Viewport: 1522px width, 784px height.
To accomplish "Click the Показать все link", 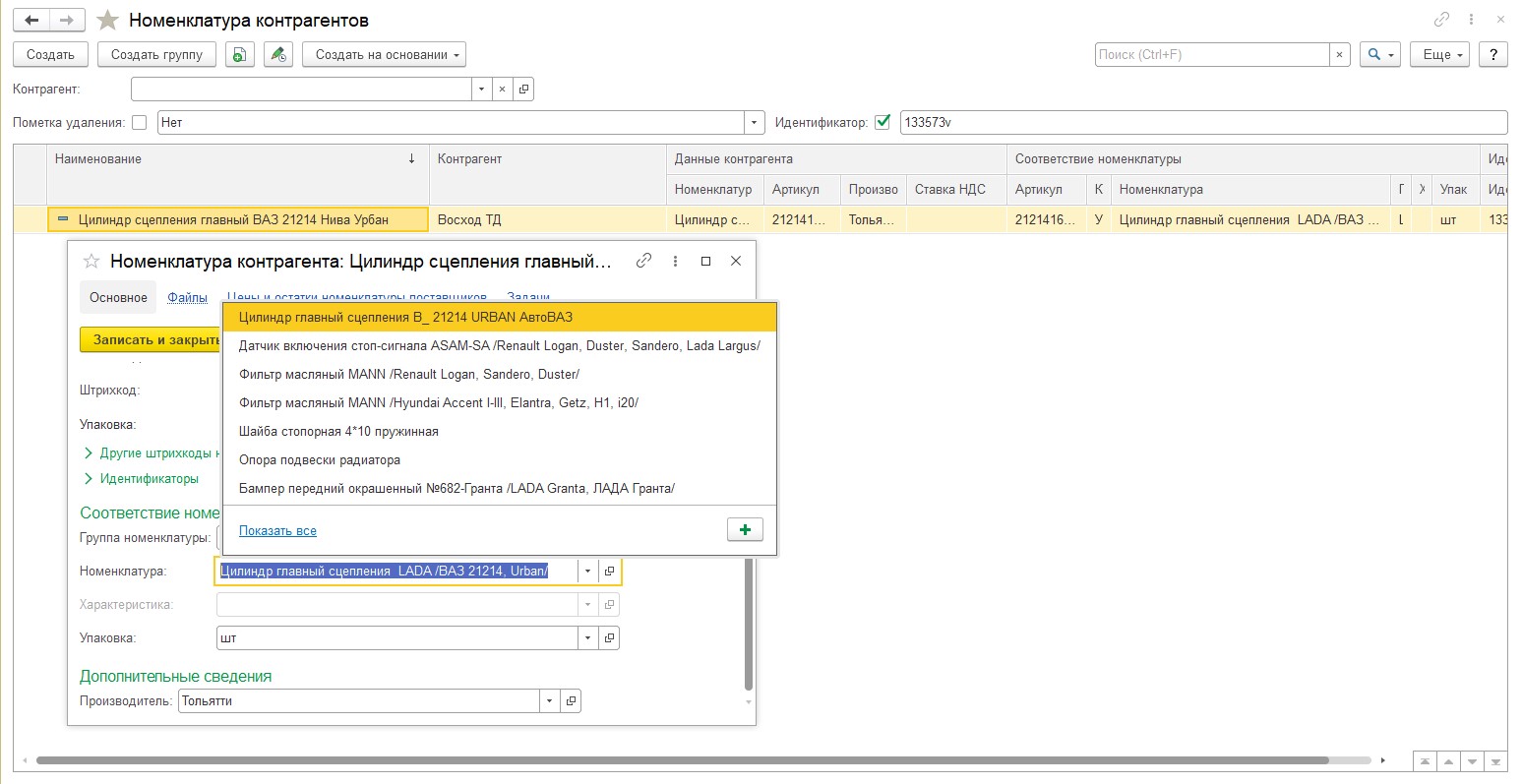I will click(x=277, y=531).
